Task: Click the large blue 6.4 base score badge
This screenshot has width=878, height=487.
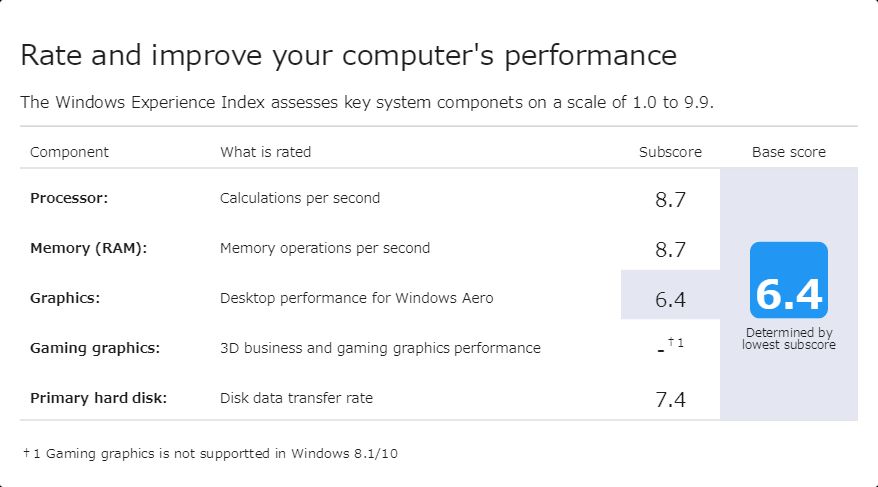Action: pos(789,281)
